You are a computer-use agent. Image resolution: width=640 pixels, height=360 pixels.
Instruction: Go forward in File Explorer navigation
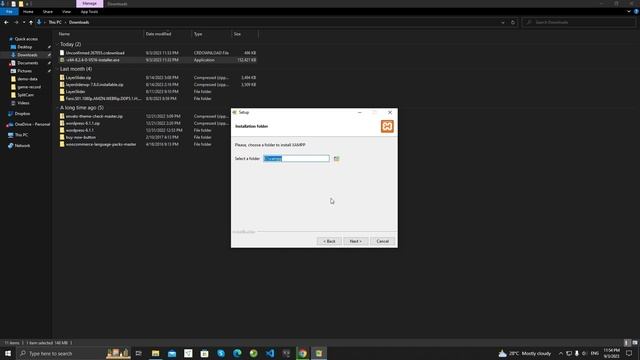coord(16,22)
